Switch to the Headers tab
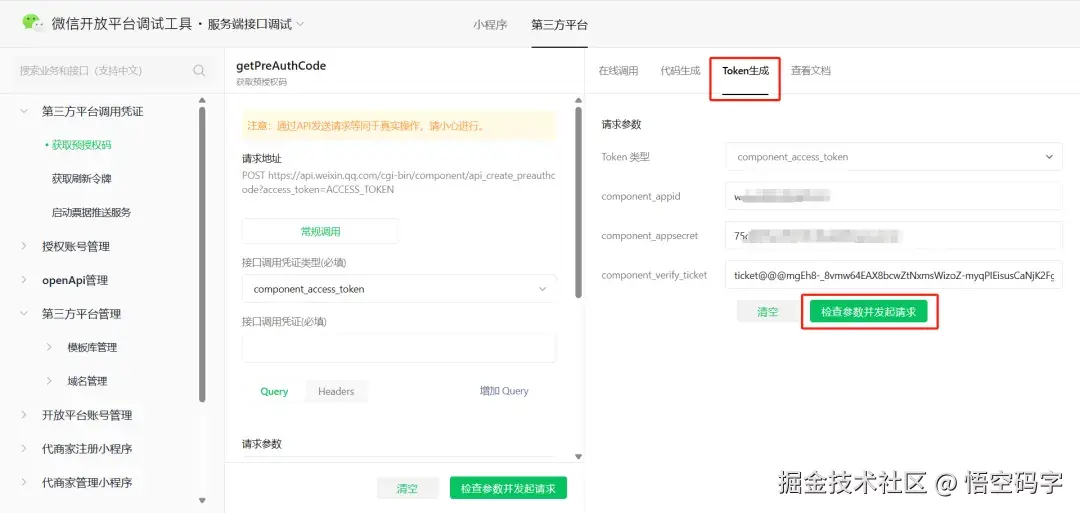 (336, 391)
